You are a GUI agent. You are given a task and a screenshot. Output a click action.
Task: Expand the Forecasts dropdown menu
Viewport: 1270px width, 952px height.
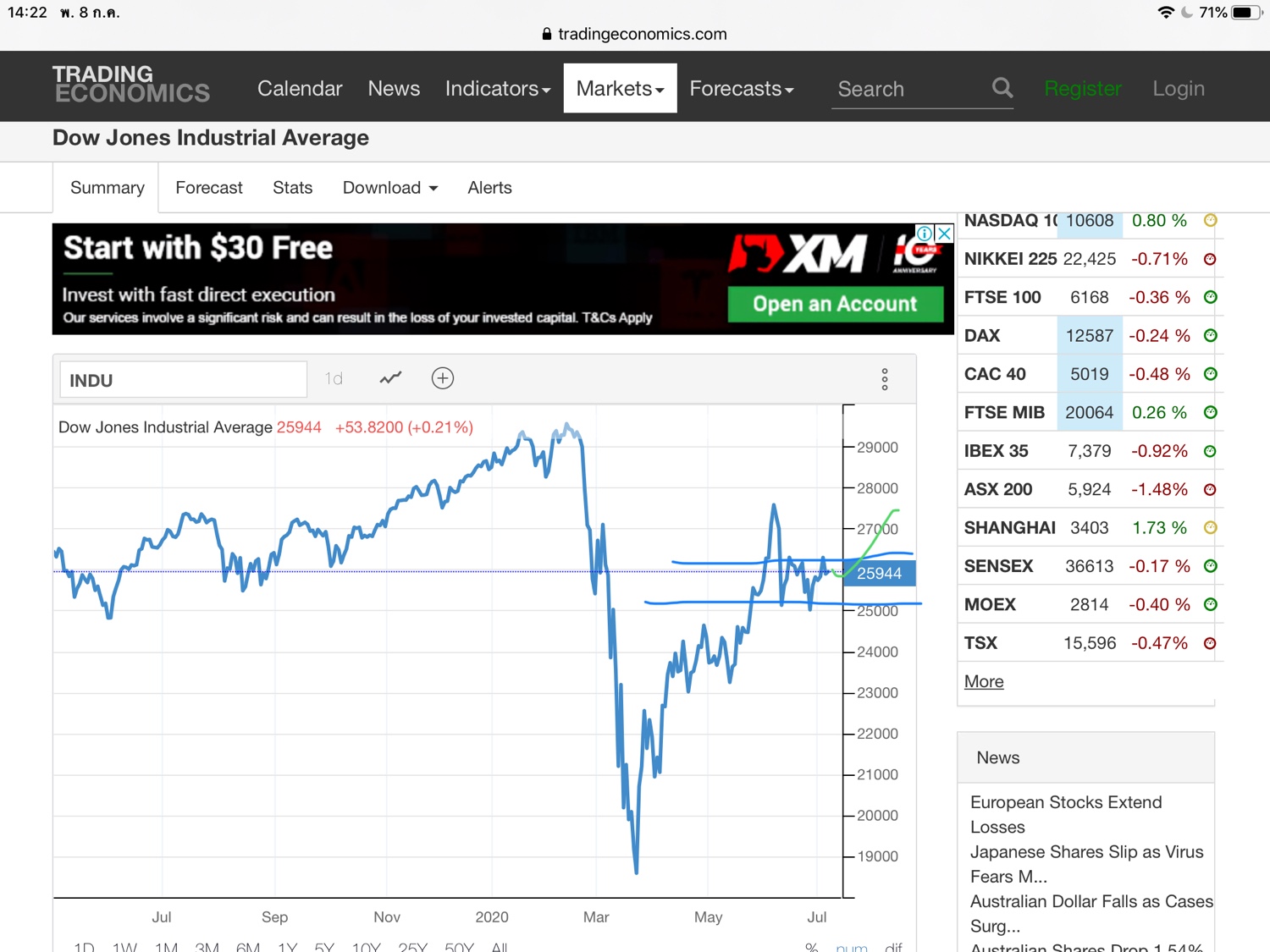click(742, 88)
